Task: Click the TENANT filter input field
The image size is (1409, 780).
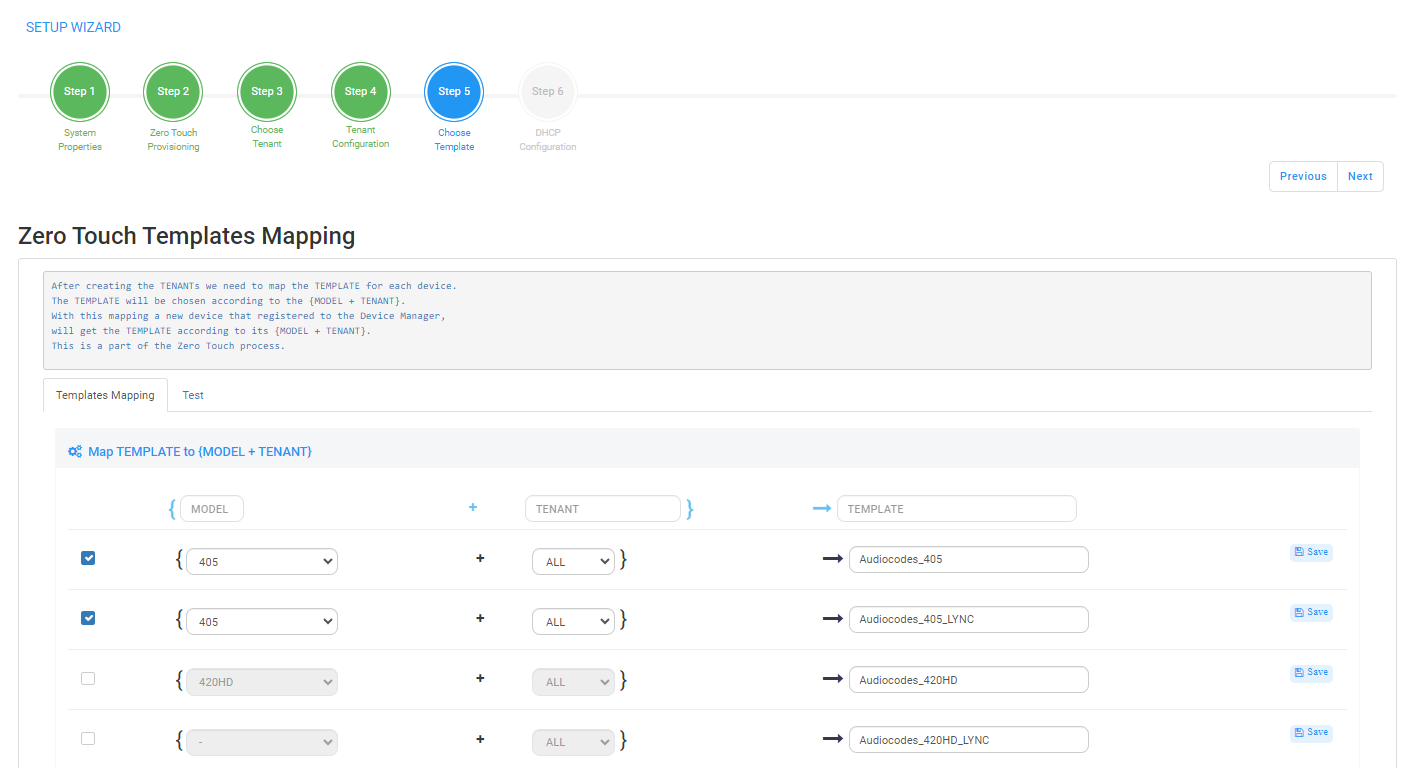Action: (x=603, y=509)
